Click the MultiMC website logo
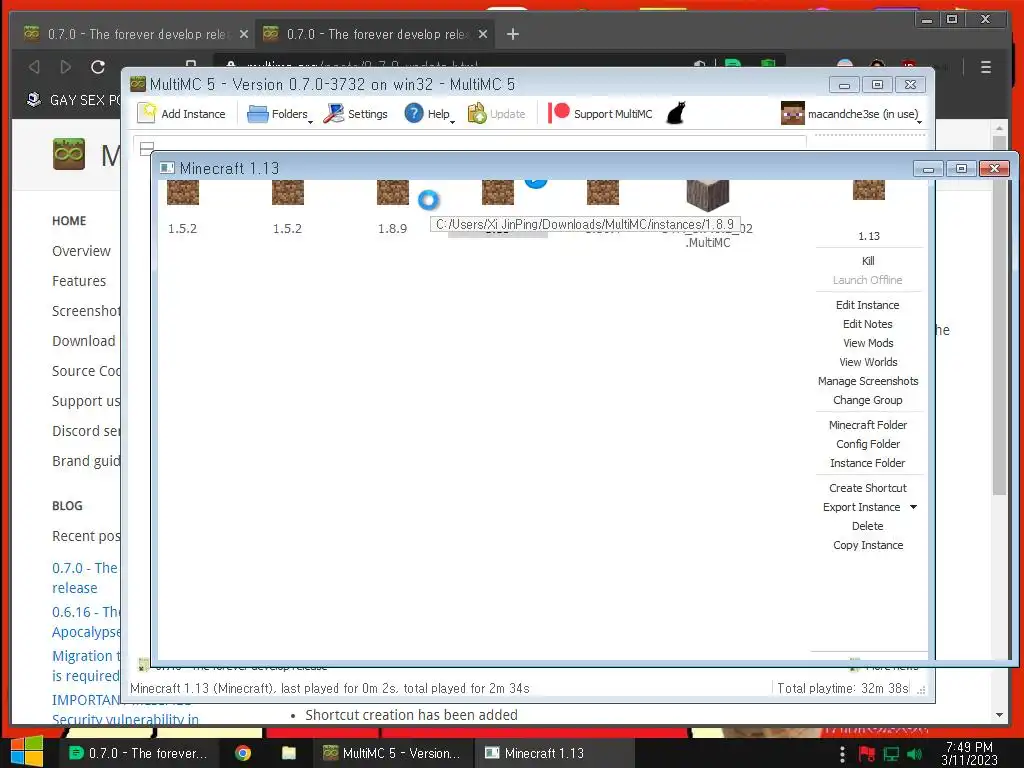Screen dimensions: 1024x768 click(x=69, y=154)
